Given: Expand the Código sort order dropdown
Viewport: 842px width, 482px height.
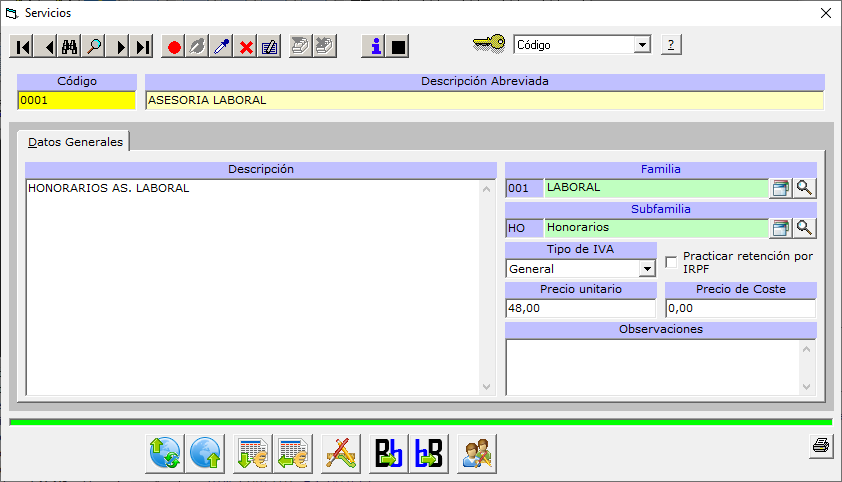Looking at the screenshot, I should point(642,45).
